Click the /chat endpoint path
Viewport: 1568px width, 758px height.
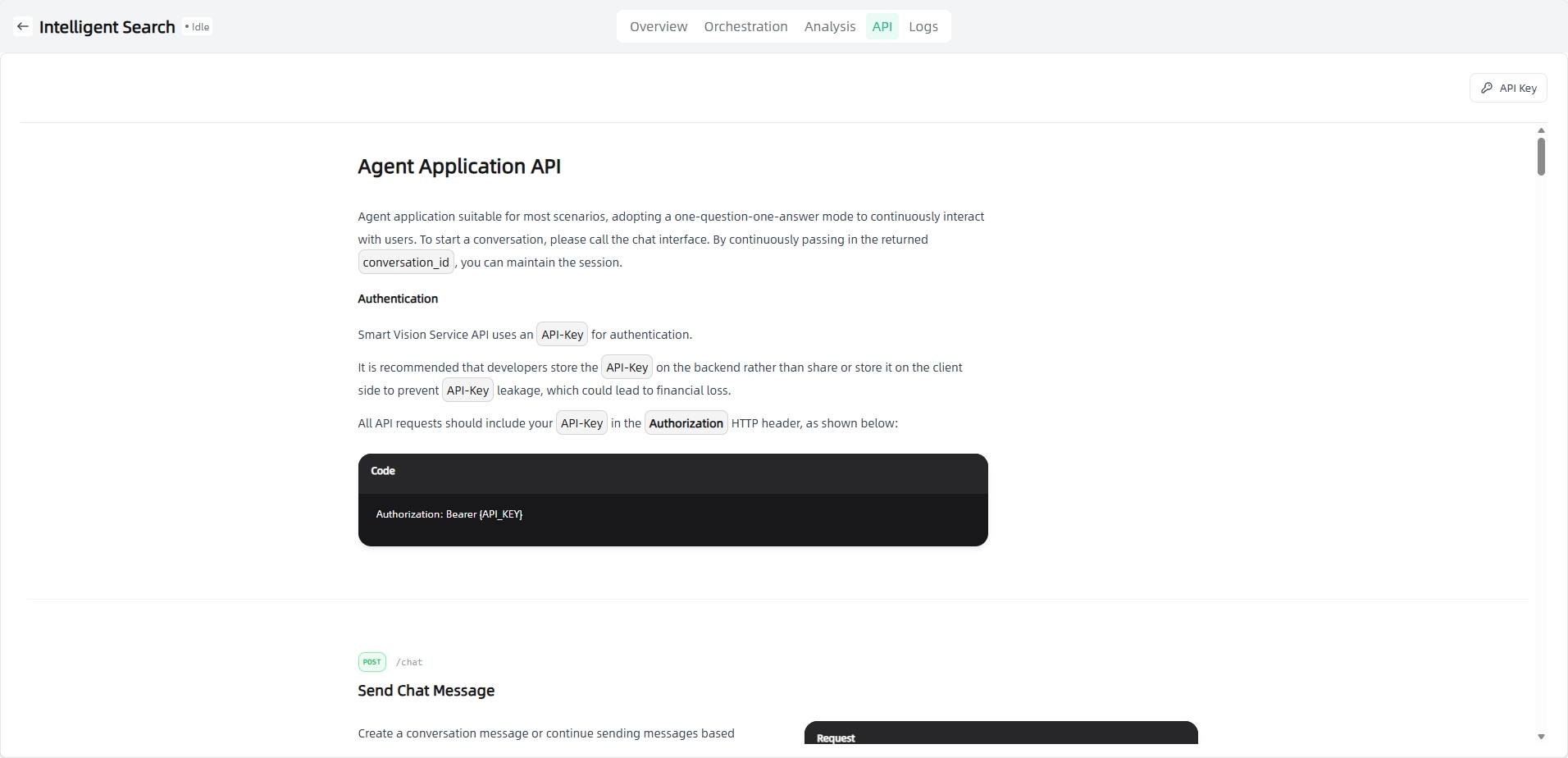409,662
